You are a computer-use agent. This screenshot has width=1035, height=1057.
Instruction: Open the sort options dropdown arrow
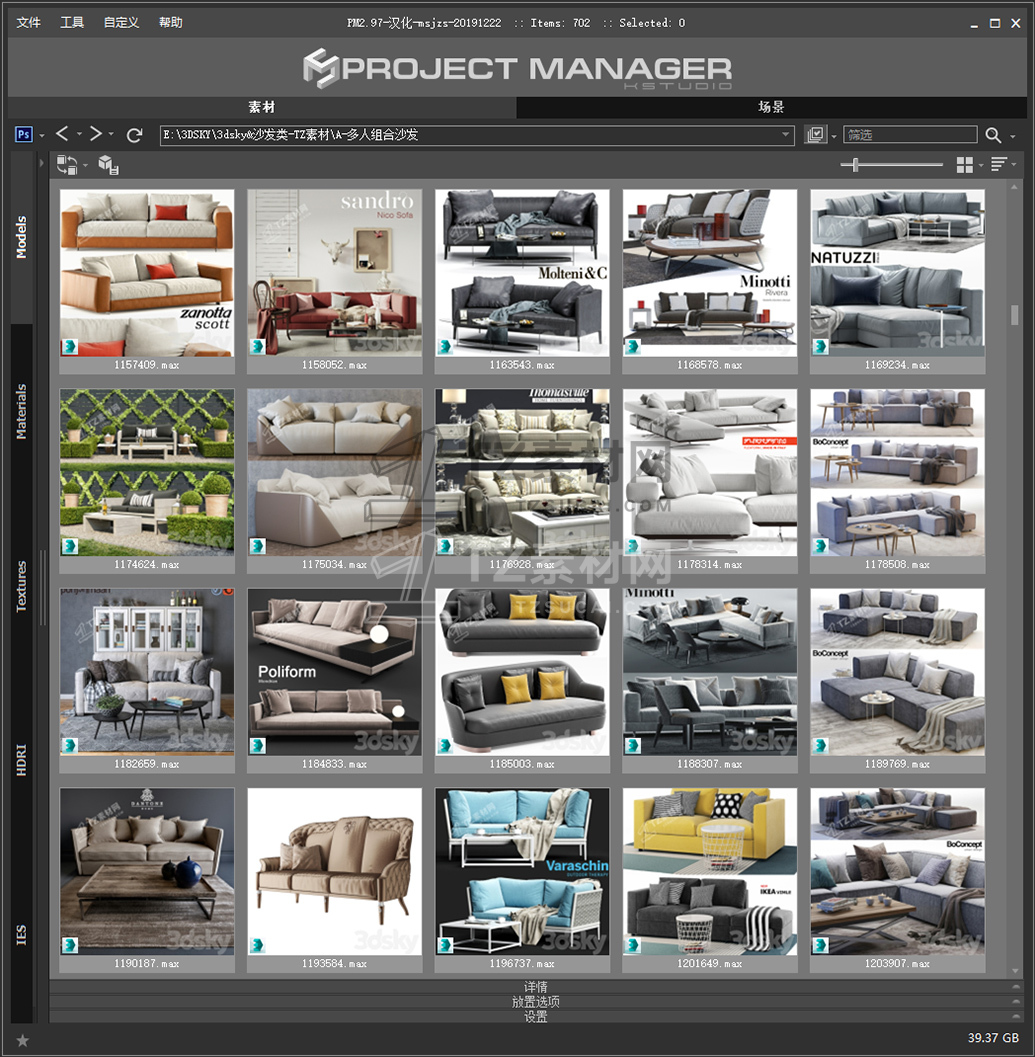1013,164
